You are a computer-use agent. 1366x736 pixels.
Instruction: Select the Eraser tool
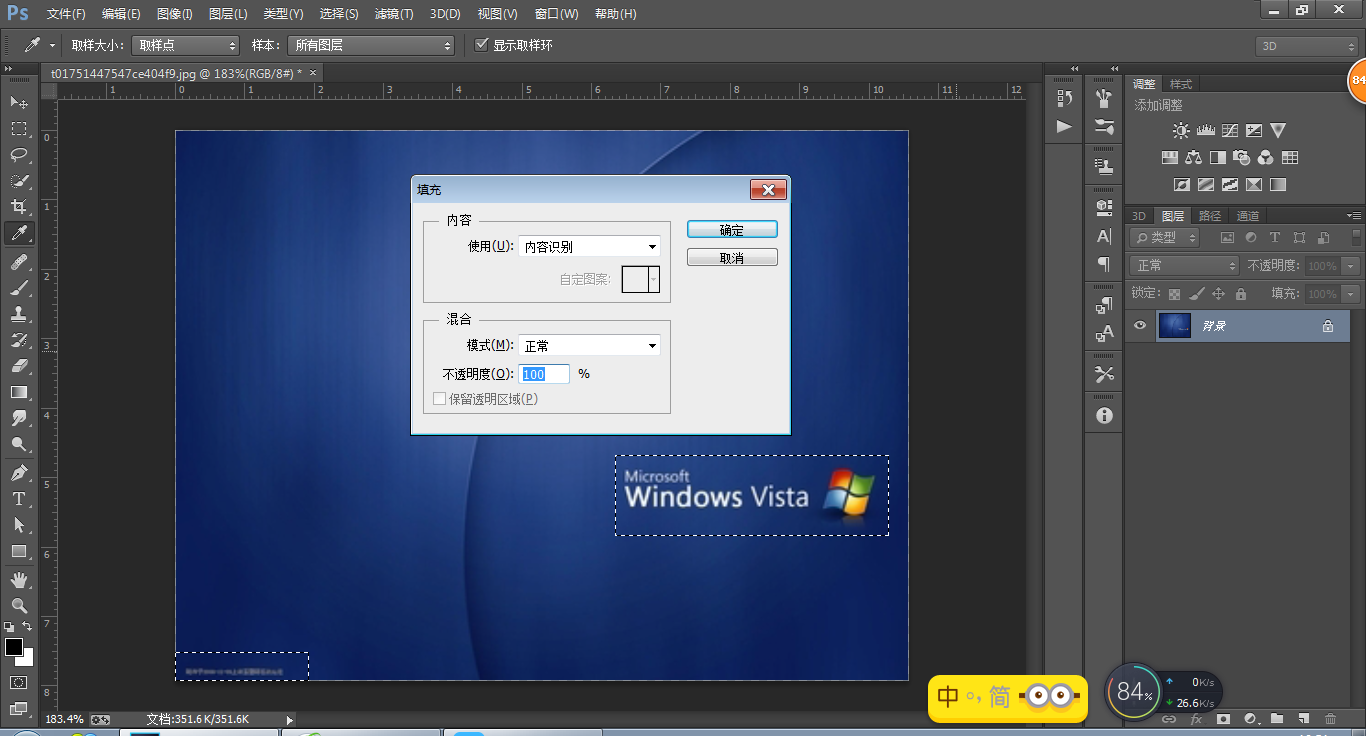coord(19,366)
